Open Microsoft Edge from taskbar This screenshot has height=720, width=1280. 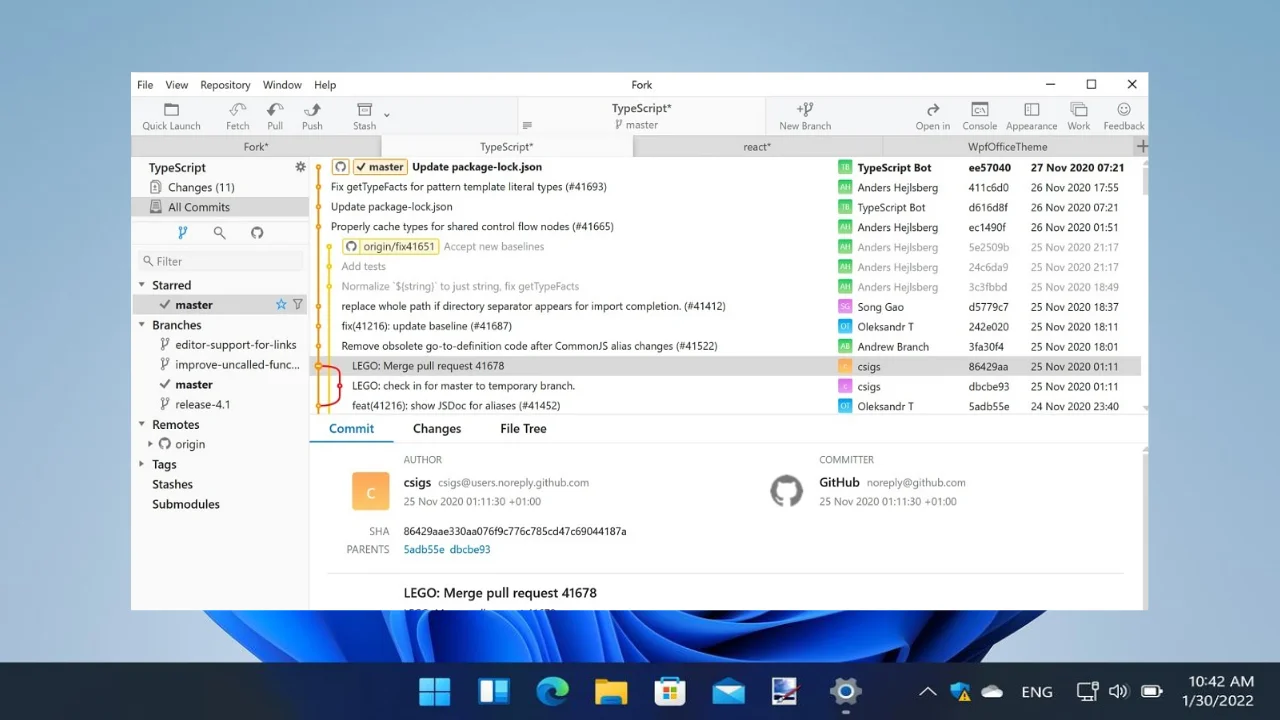click(552, 691)
